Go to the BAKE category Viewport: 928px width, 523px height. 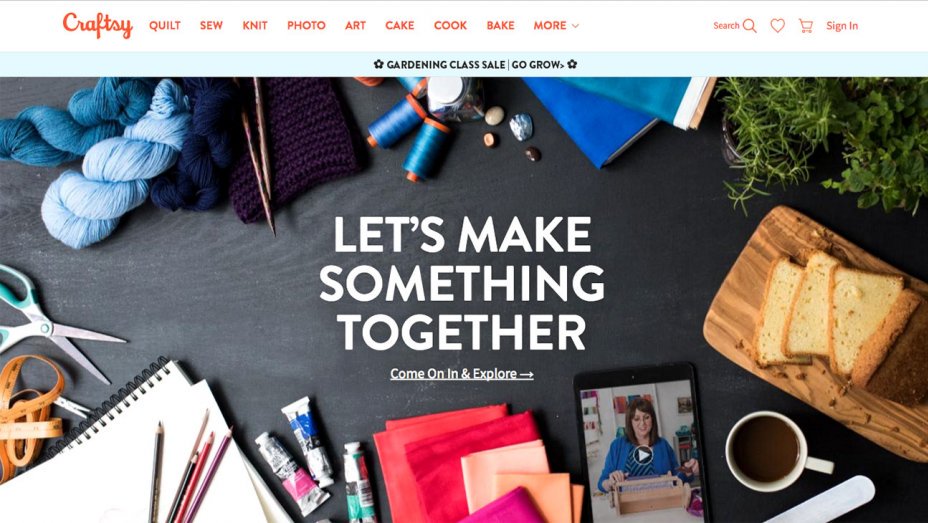click(x=501, y=25)
